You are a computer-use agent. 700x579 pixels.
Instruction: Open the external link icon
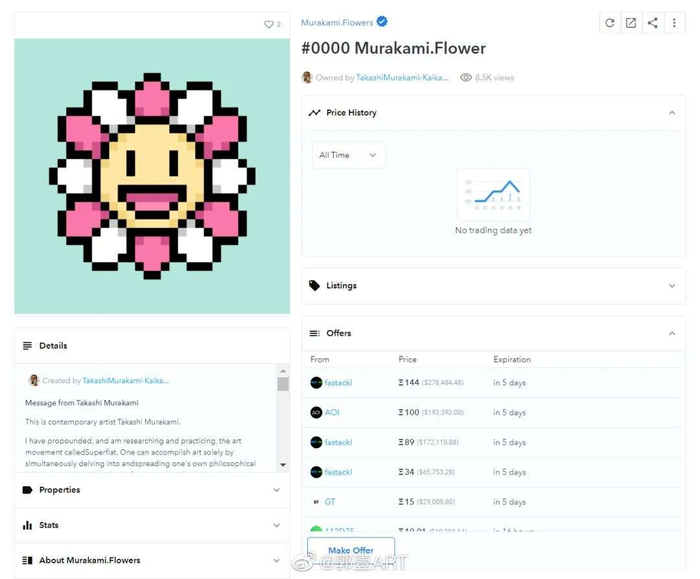tap(631, 23)
